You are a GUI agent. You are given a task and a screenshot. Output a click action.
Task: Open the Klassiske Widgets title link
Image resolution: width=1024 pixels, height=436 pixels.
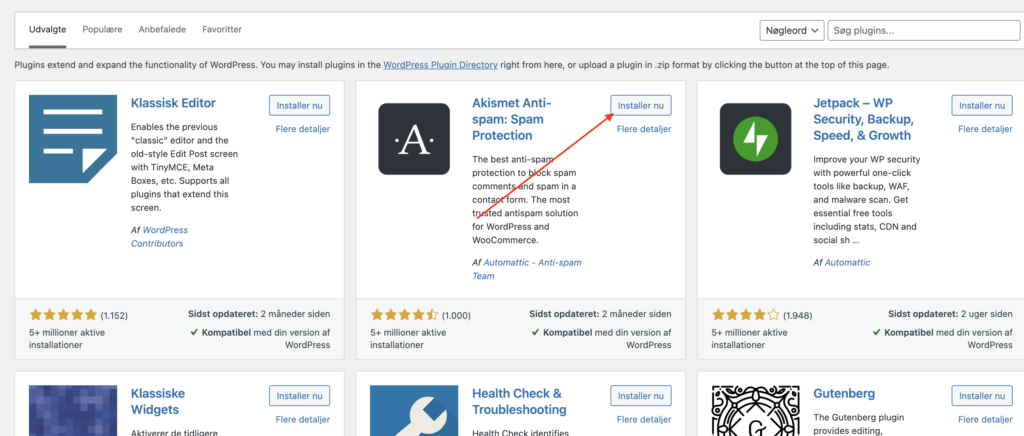158,401
